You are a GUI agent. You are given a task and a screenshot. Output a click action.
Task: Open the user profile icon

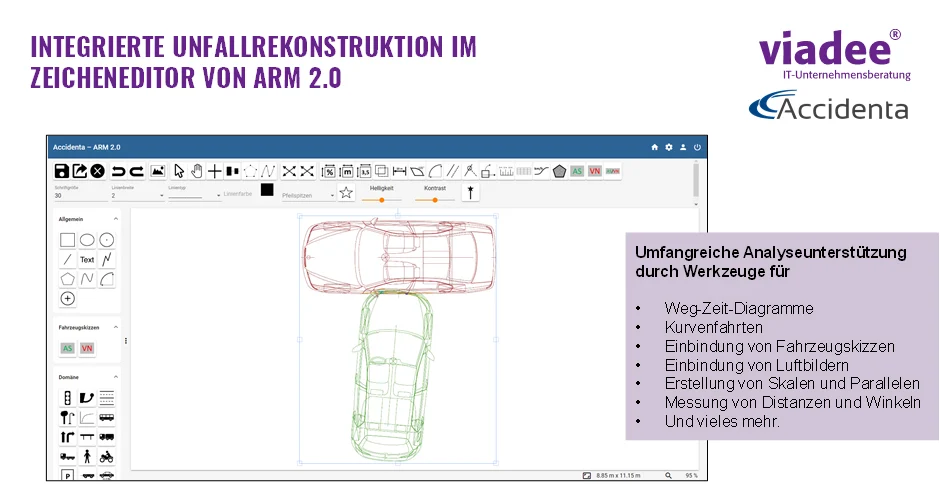683,147
